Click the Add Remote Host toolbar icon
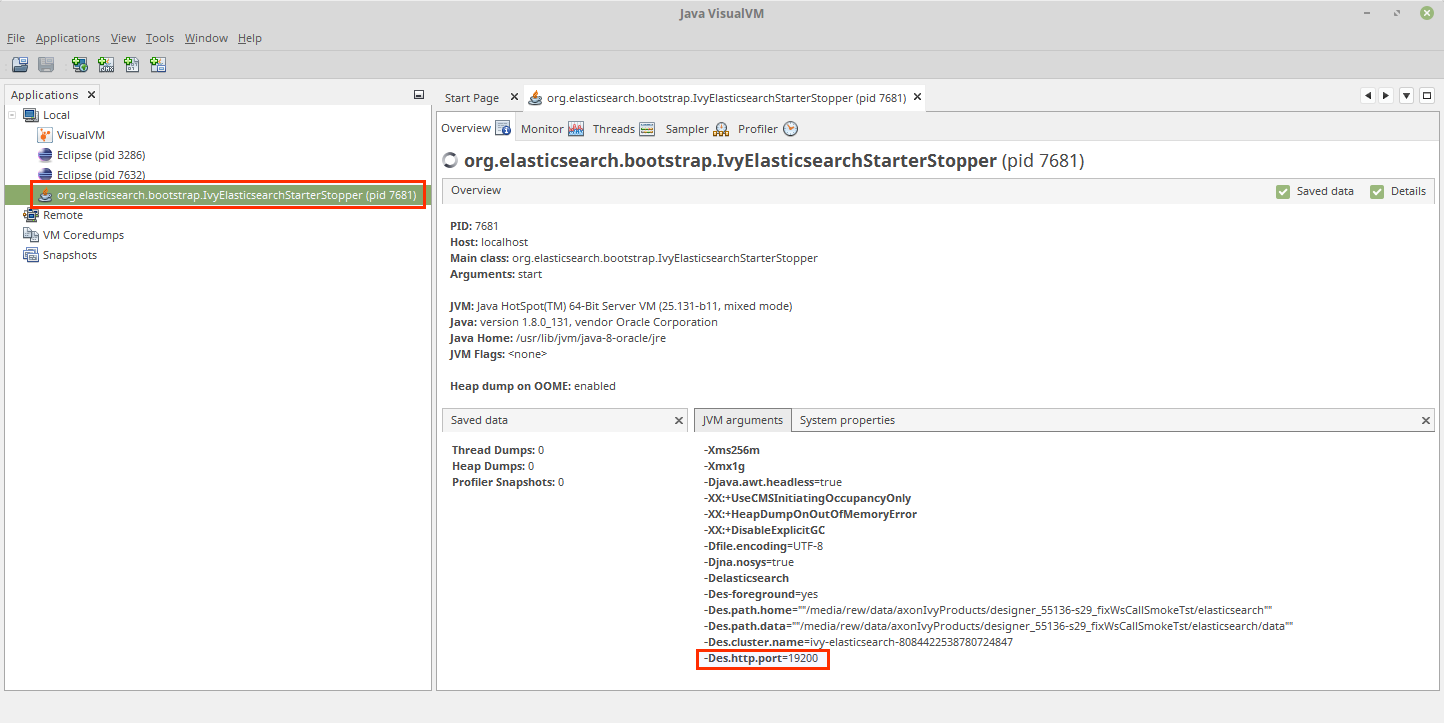The width and height of the screenshot is (1444, 723). (x=80, y=65)
